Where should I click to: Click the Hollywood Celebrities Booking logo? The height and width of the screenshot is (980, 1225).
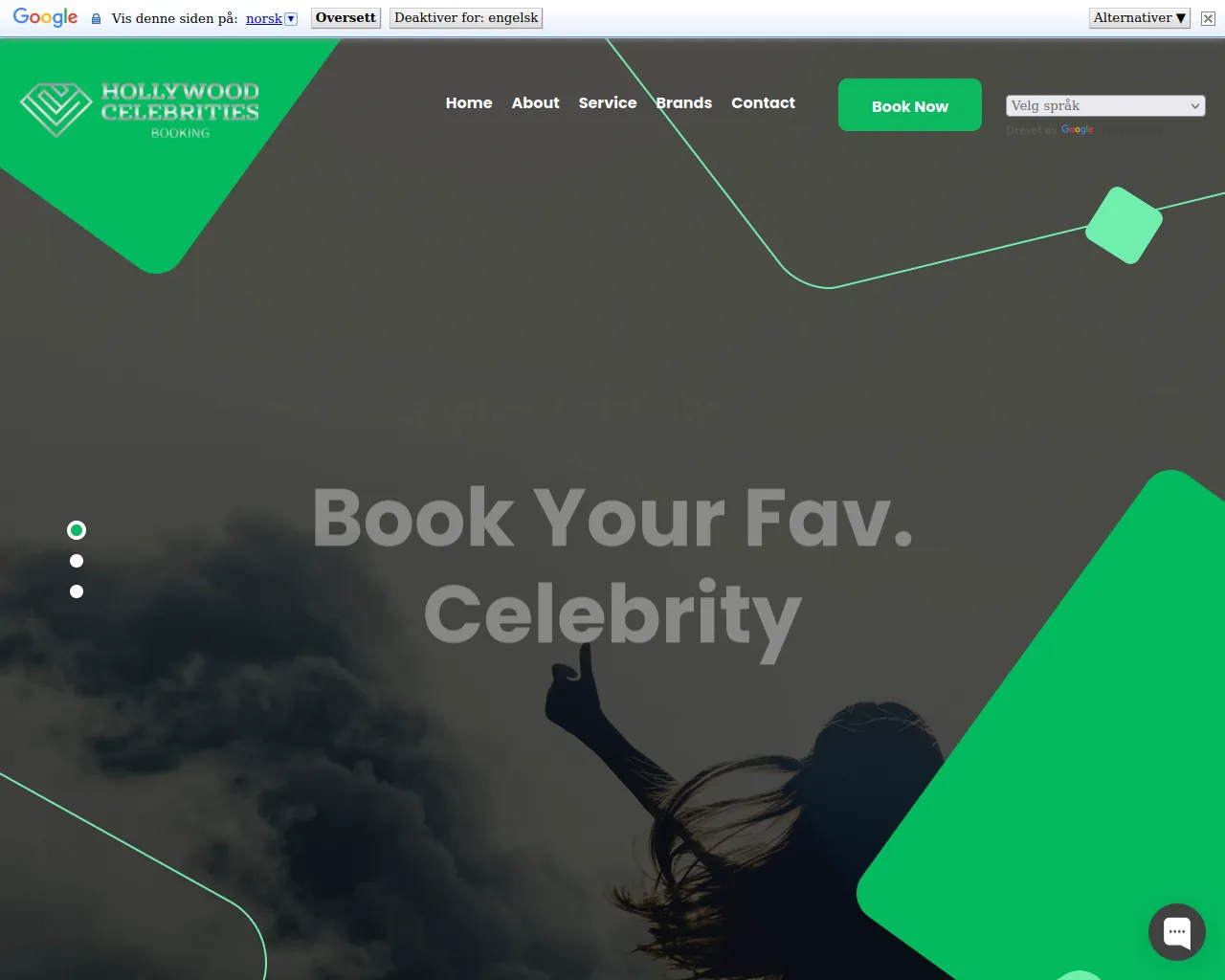coord(140,109)
